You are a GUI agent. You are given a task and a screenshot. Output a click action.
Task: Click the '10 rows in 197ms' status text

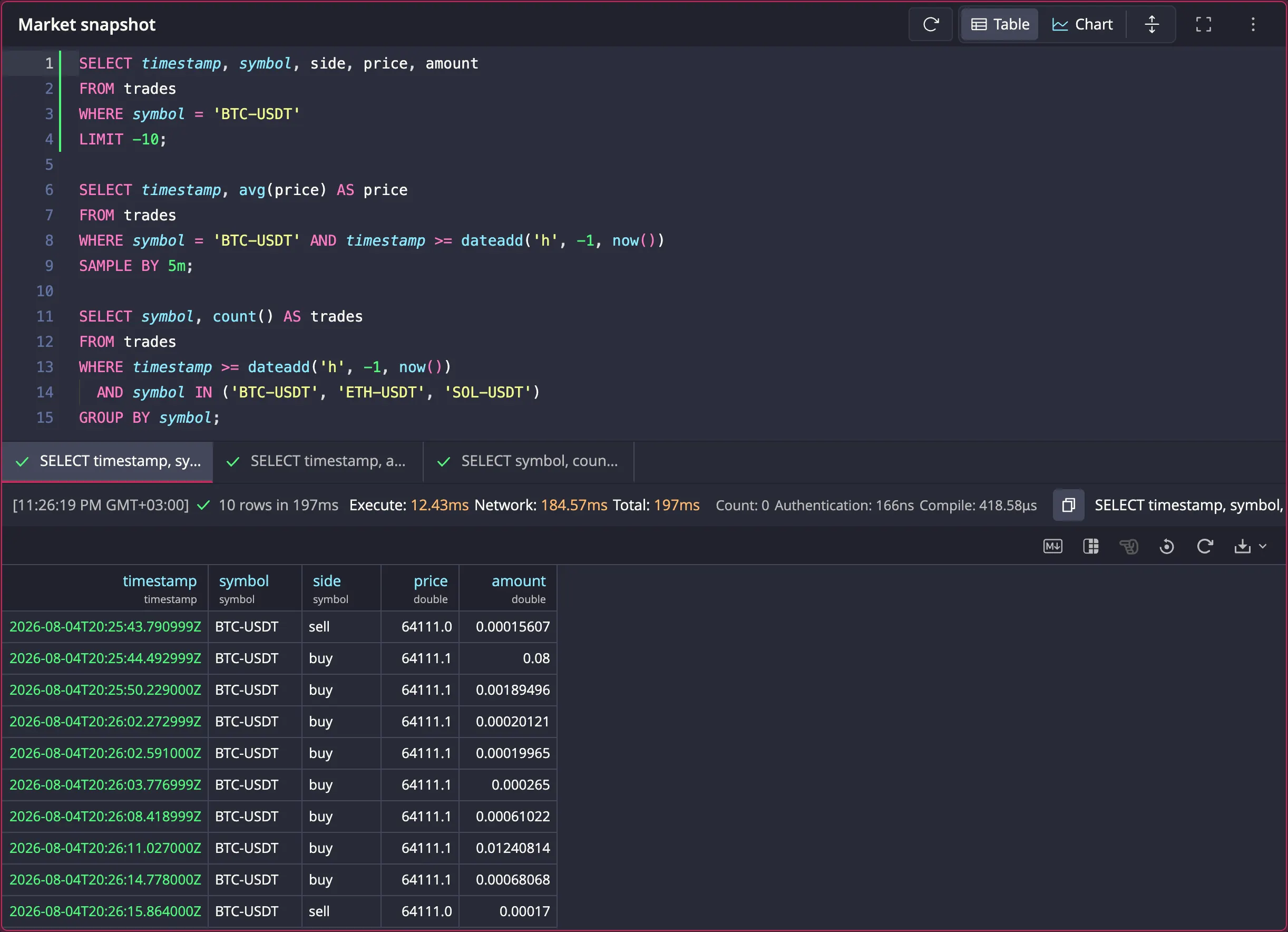(x=278, y=505)
